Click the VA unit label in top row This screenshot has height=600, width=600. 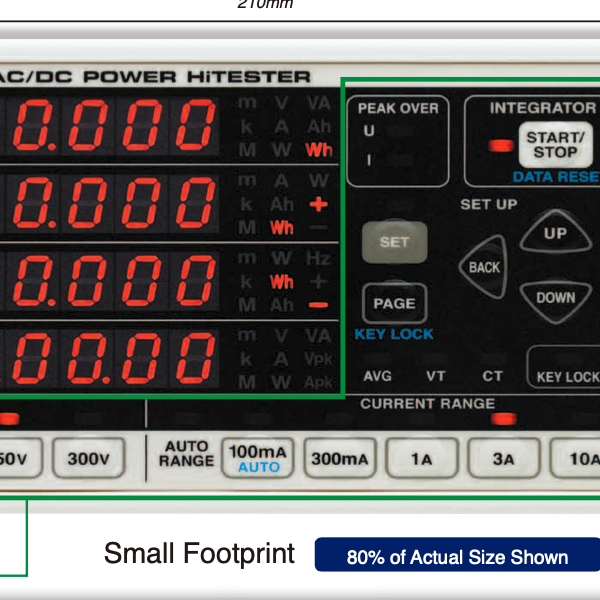click(x=319, y=103)
